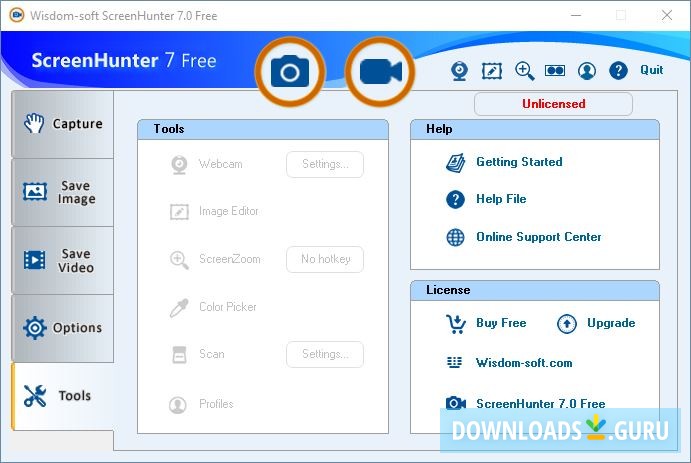
Task: Click the Scan label in Tools panel
Action: tap(212, 354)
